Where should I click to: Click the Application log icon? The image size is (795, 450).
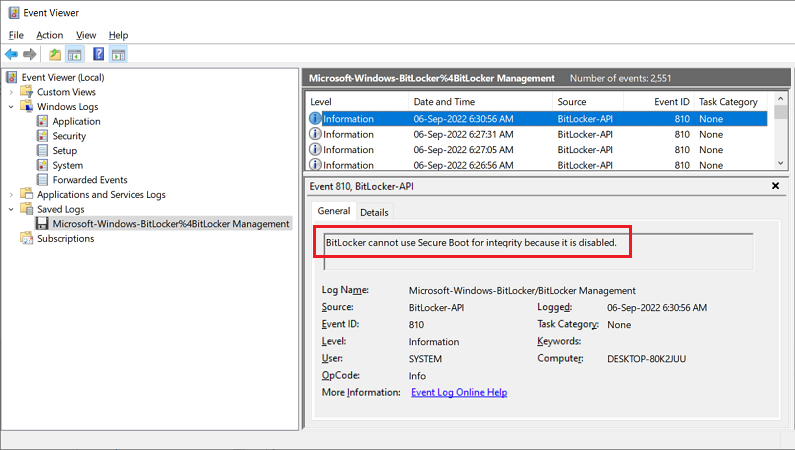click(x=43, y=121)
